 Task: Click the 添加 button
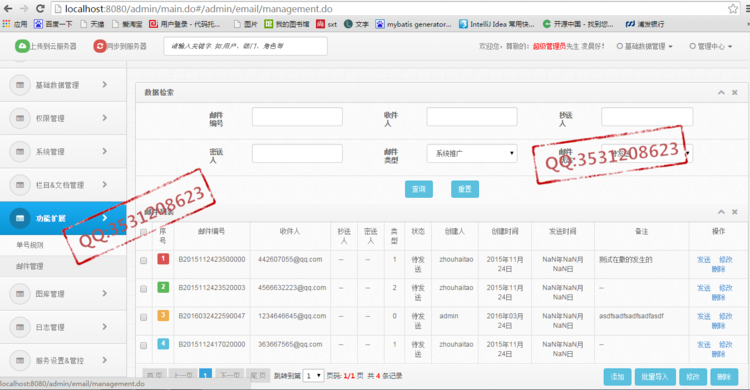click(x=618, y=377)
